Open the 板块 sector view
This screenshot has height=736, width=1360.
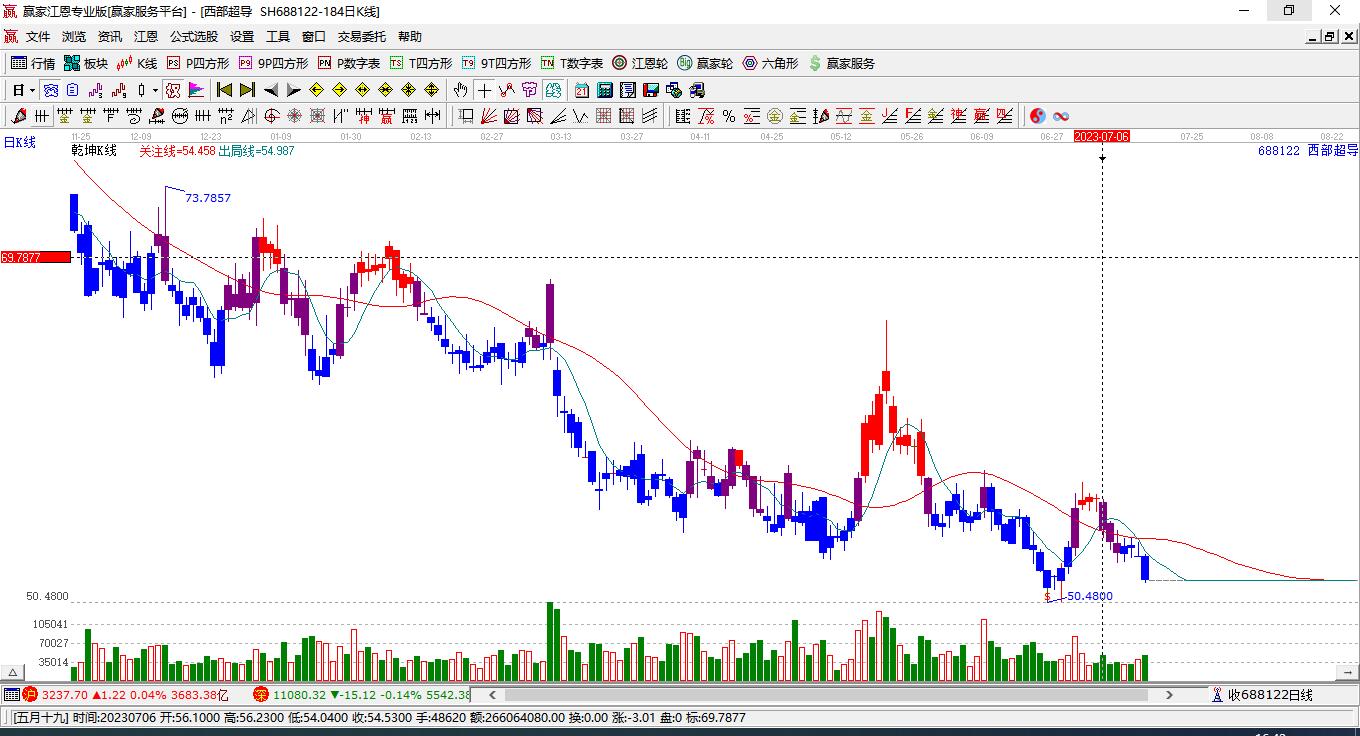click(x=86, y=63)
